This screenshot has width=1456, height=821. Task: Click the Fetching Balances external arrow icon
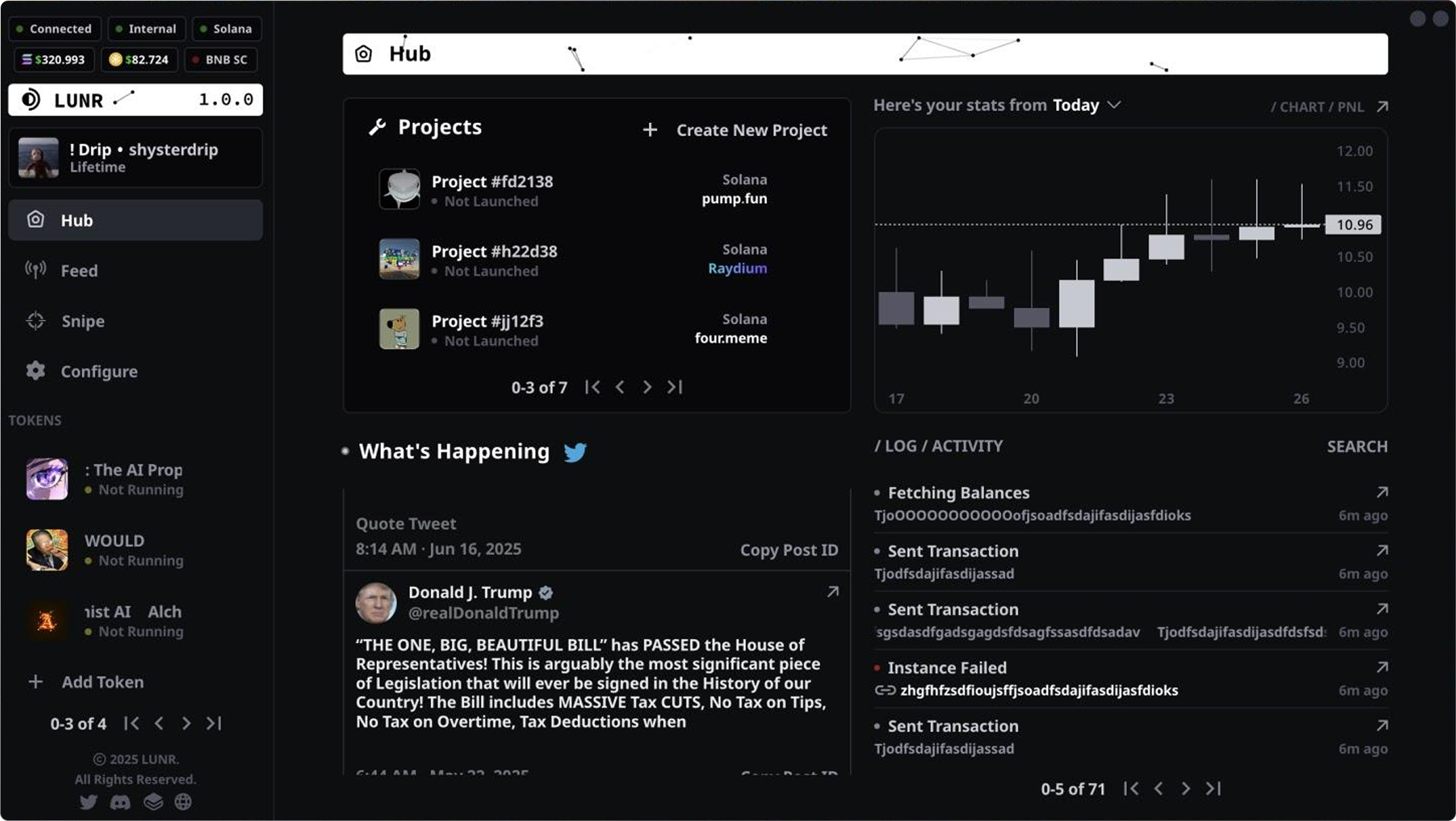[x=1382, y=492]
